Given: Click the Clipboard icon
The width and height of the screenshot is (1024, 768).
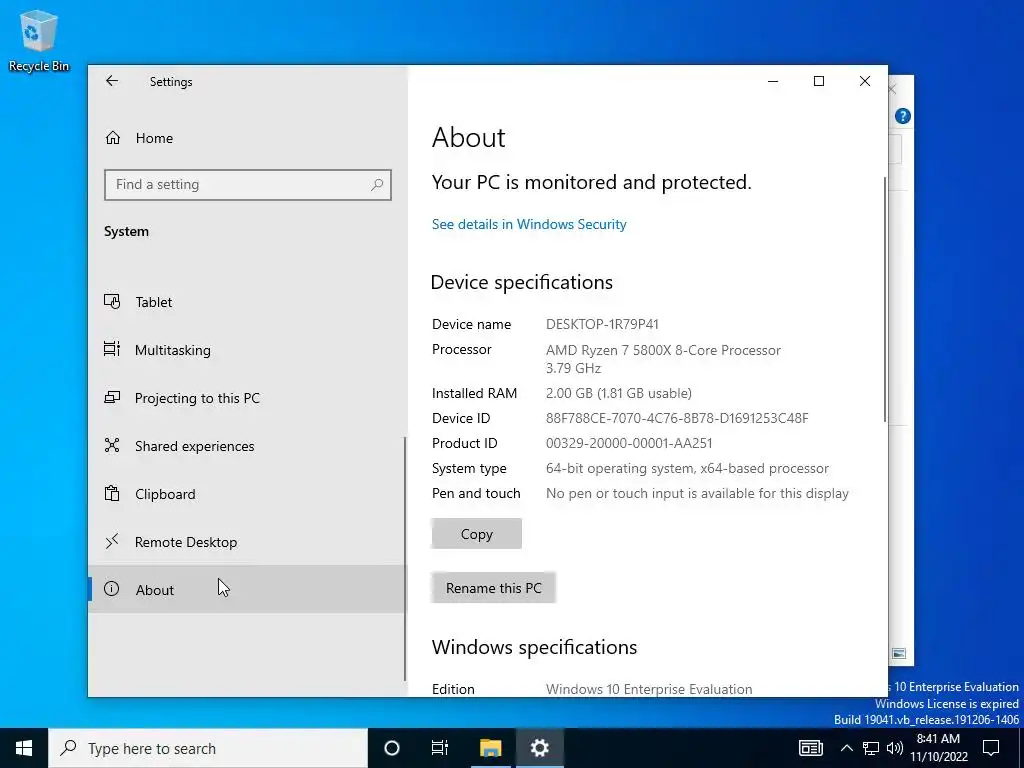Looking at the screenshot, I should (112, 493).
